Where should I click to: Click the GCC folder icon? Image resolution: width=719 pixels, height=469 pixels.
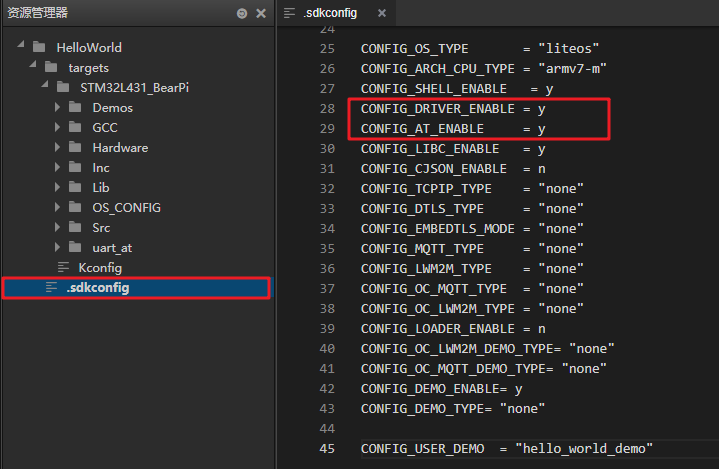[75, 127]
